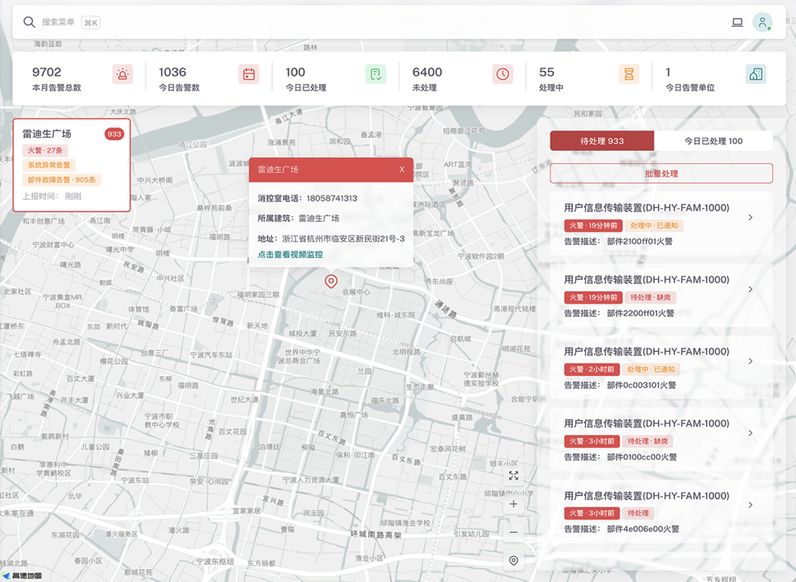Click the red location pin on map
This screenshot has width=796, height=582.
coord(331,281)
